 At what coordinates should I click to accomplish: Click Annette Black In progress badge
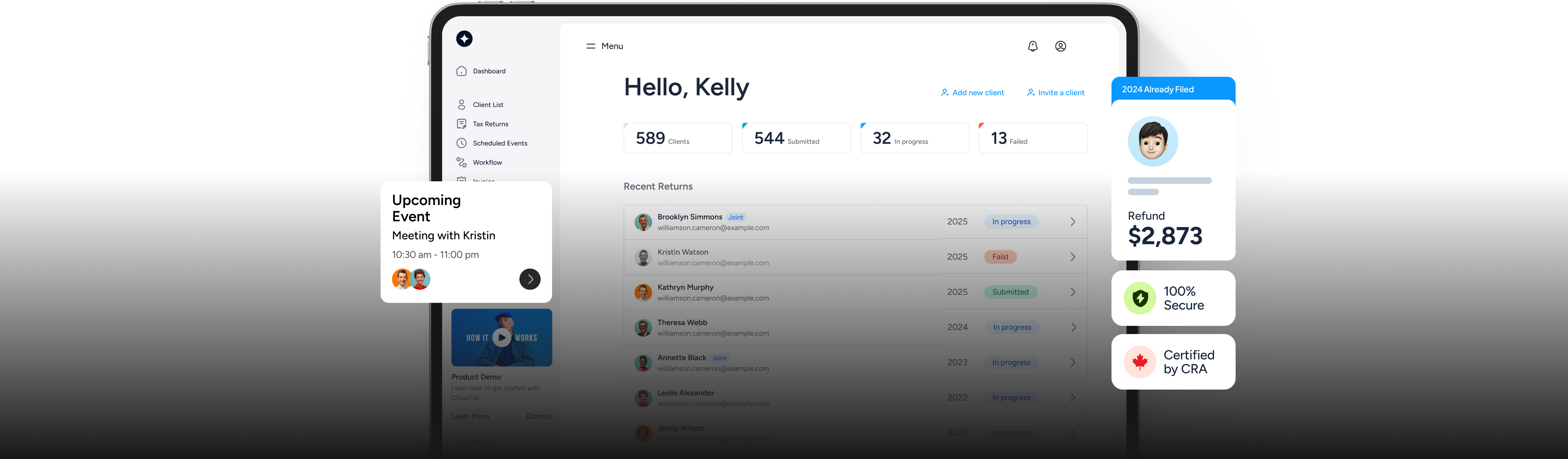click(x=1011, y=363)
